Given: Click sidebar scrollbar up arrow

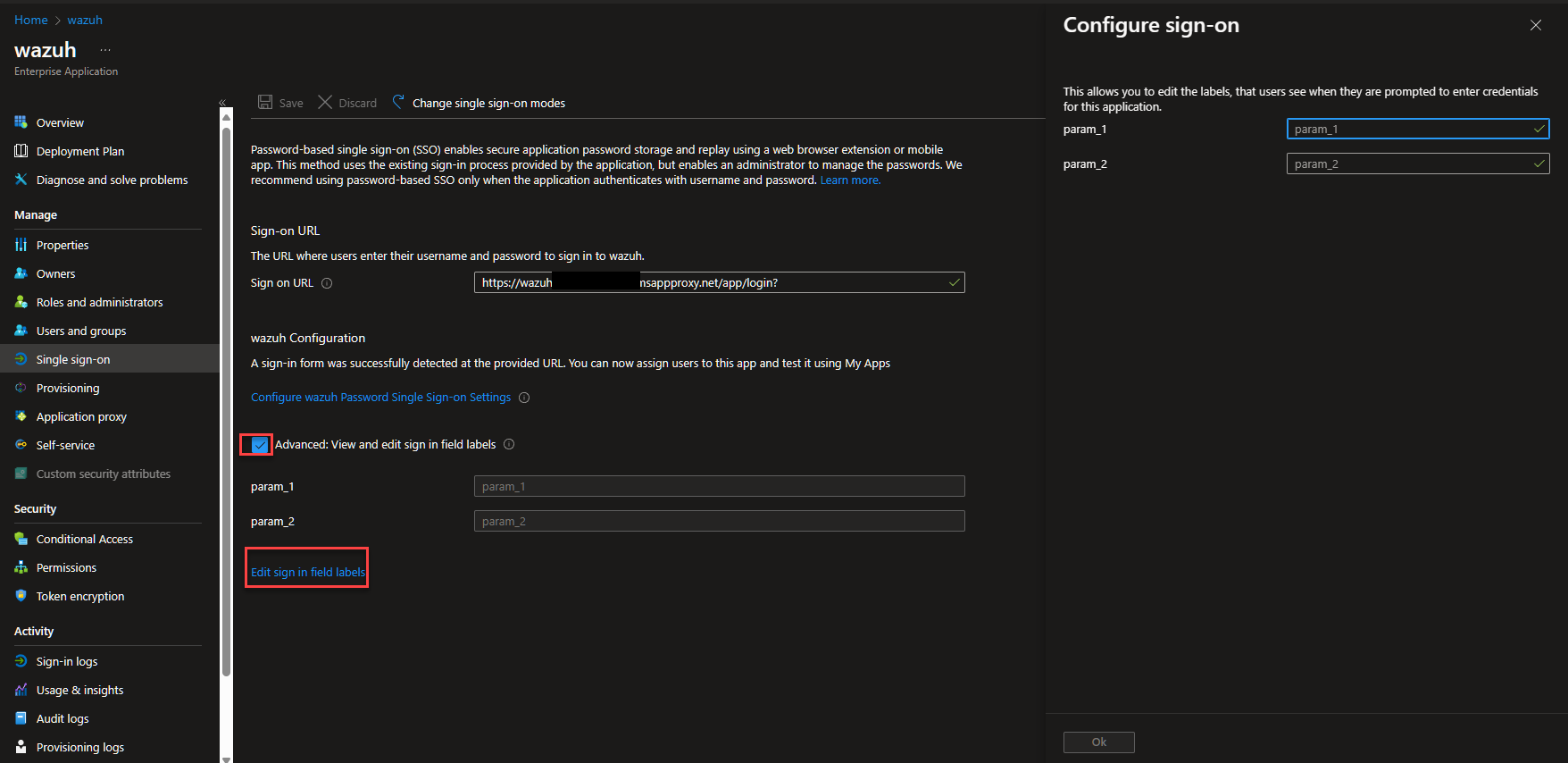Looking at the screenshot, I should point(227,116).
